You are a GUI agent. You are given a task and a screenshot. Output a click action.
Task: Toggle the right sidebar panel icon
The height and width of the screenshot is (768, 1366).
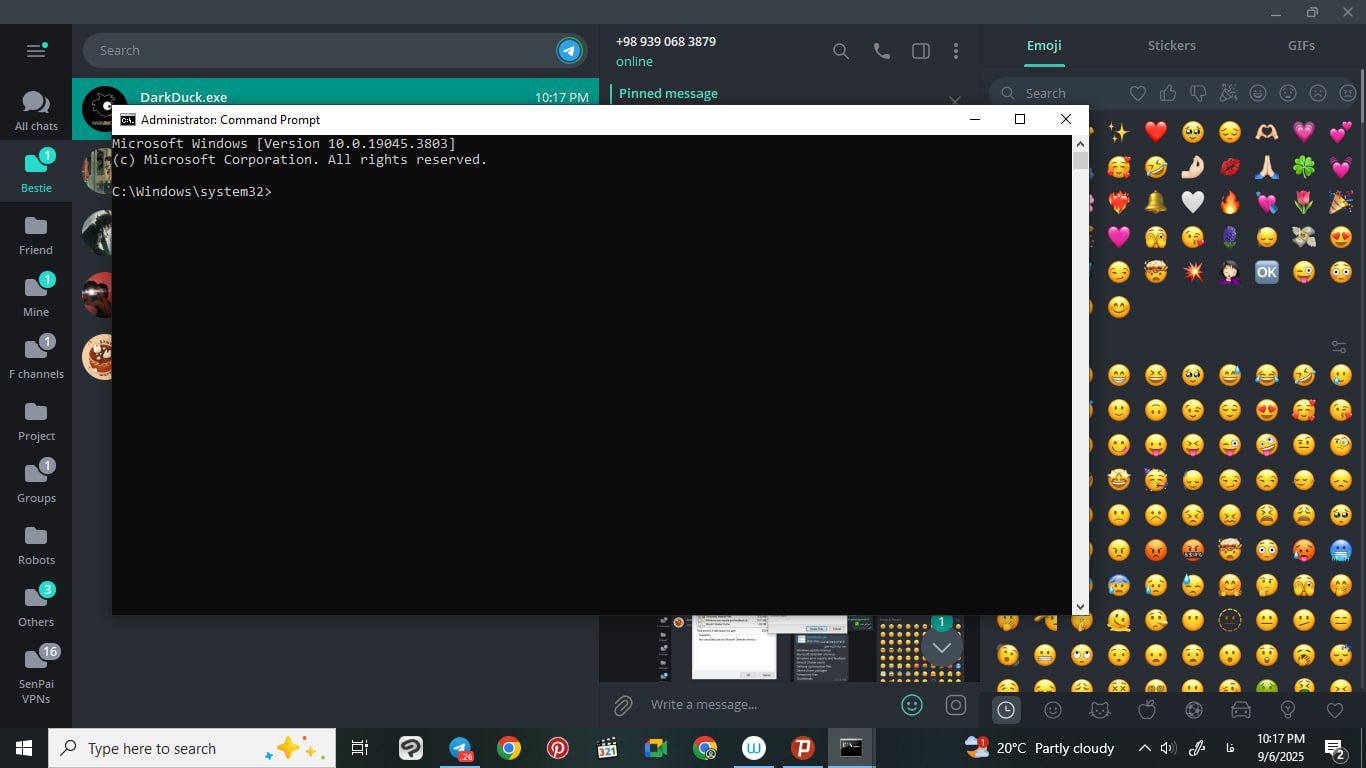[920, 51]
